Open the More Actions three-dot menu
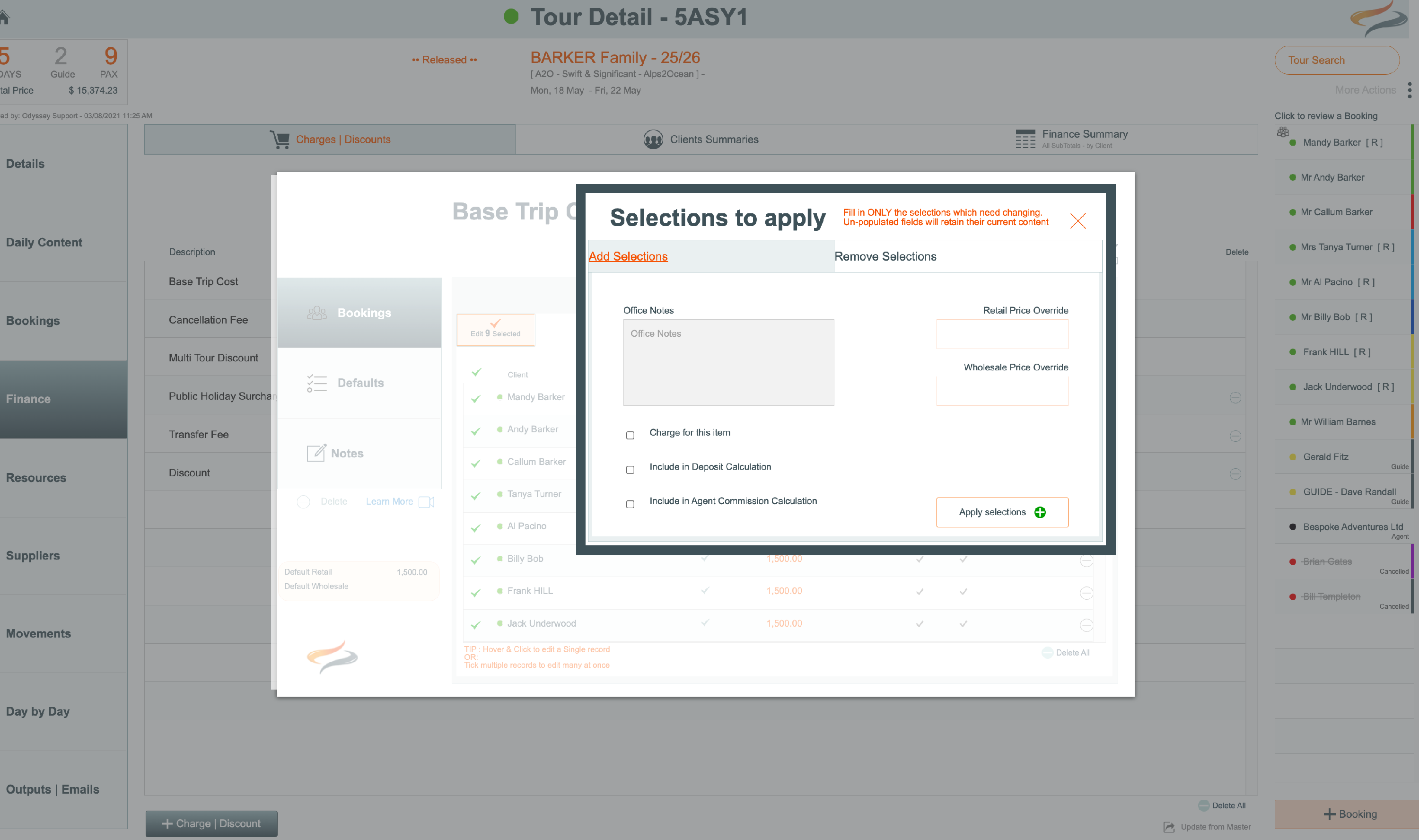 pos(1409,90)
